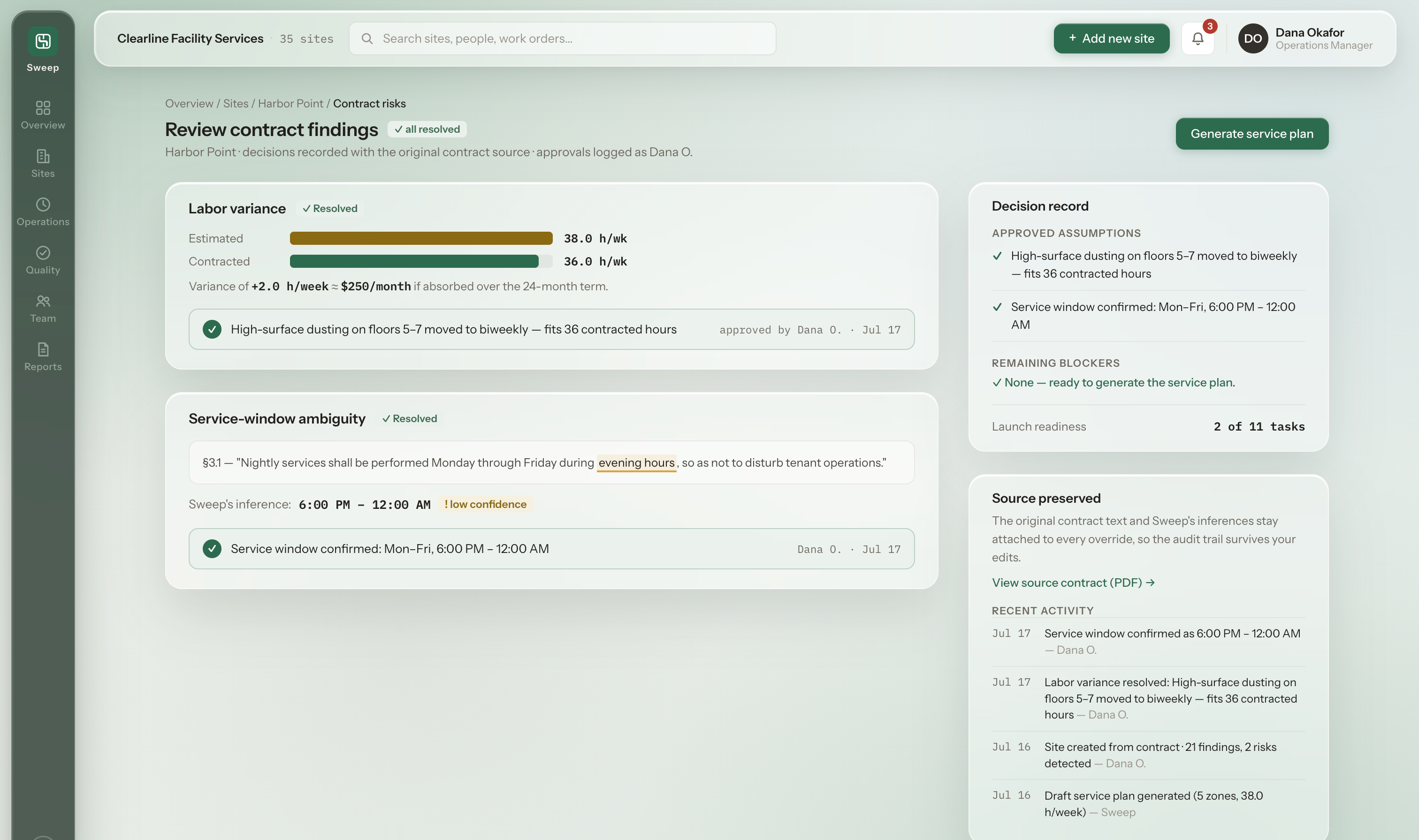
Task: Click None — ready to generate the service plan
Action: pos(1113,383)
